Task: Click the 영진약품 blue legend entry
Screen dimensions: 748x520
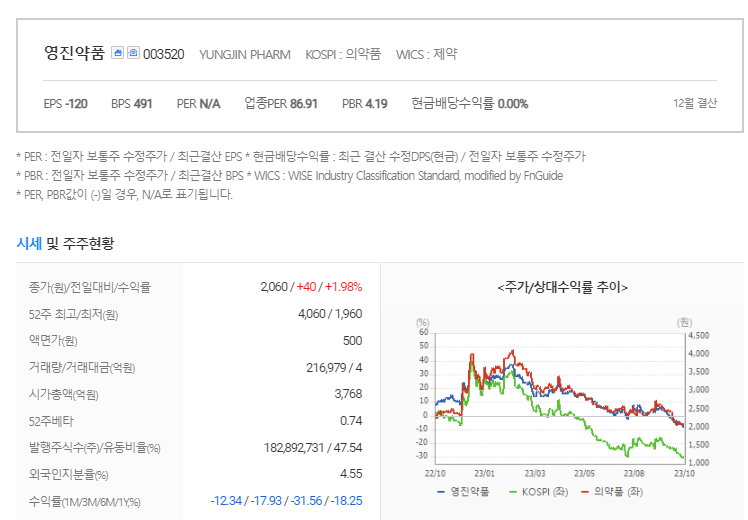Action: pyautogui.click(x=463, y=491)
